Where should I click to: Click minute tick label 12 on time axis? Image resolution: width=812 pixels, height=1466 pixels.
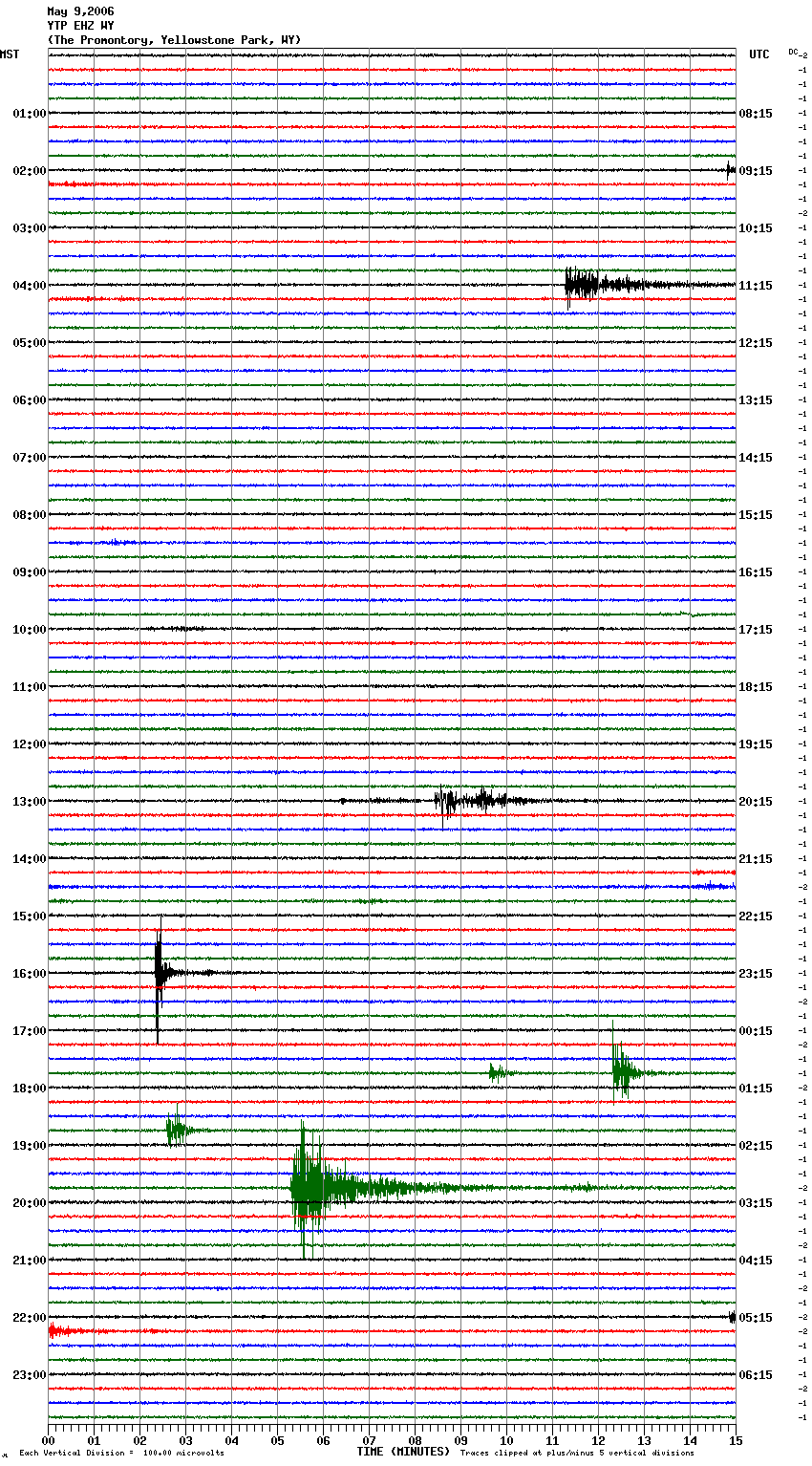click(x=599, y=1440)
